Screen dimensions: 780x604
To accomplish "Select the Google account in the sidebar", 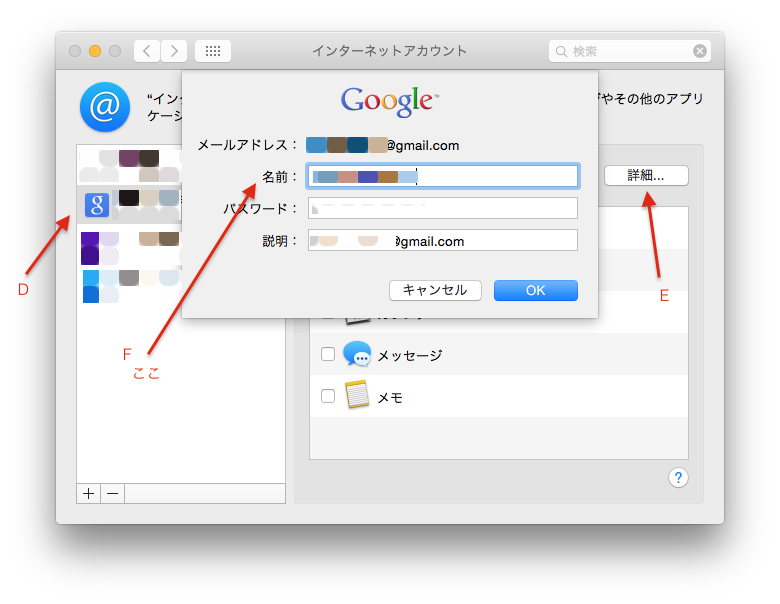I will pos(129,204).
